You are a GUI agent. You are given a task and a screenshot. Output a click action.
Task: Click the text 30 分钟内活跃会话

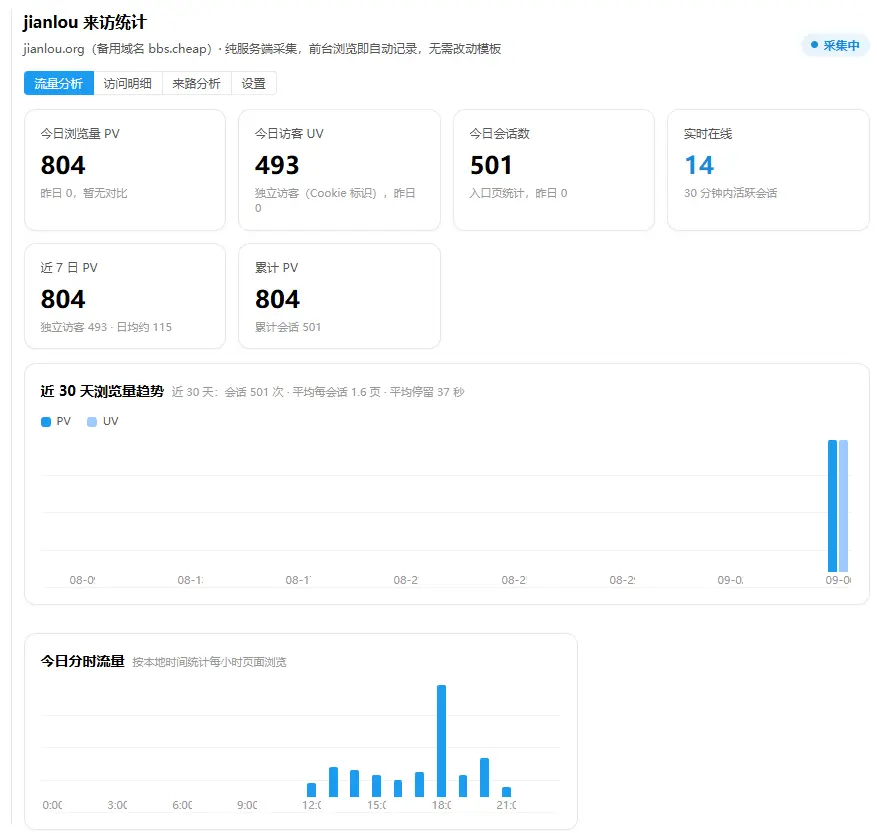(x=730, y=193)
